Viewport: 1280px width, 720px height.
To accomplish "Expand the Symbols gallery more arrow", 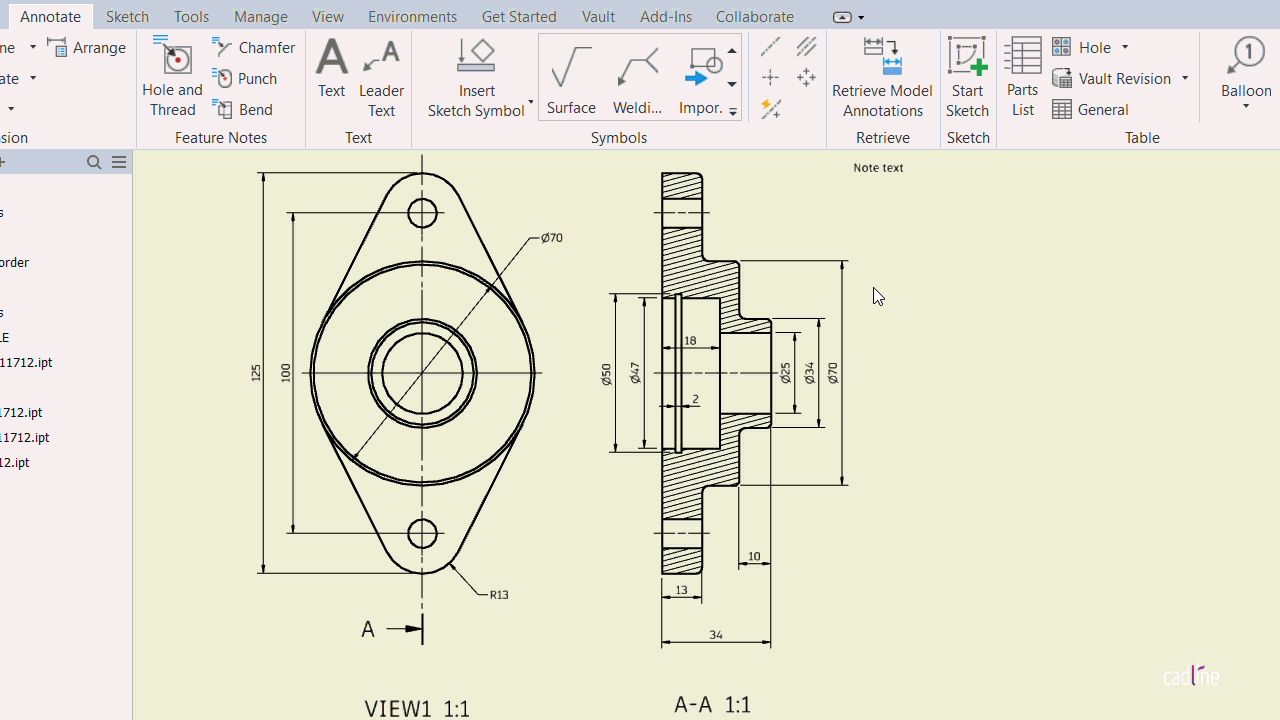I will 732,112.
